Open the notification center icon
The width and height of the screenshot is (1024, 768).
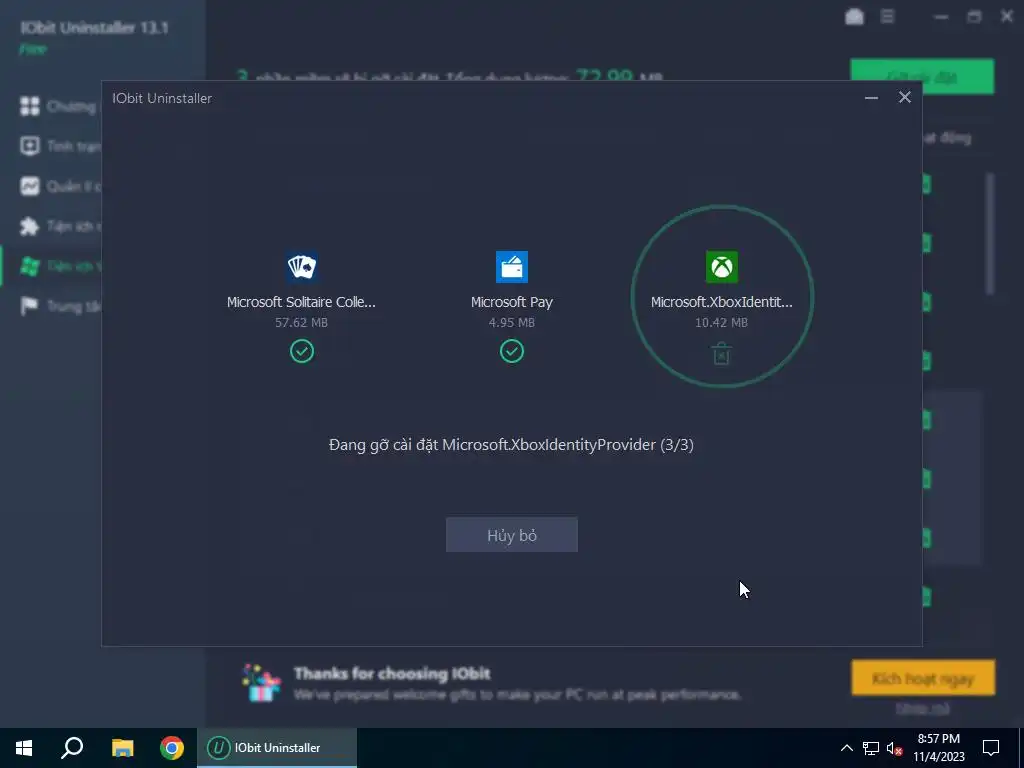coord(991,748)
